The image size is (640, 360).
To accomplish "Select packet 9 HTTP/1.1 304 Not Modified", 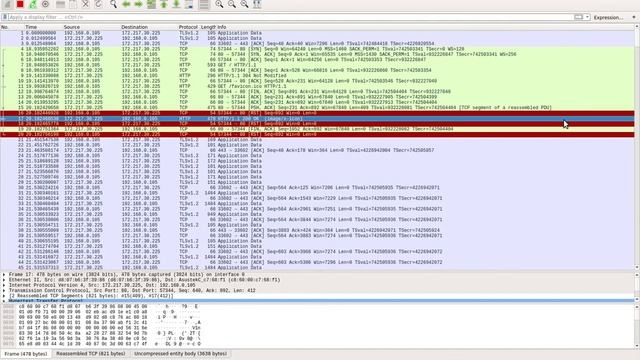I will (x=317, y=76).
